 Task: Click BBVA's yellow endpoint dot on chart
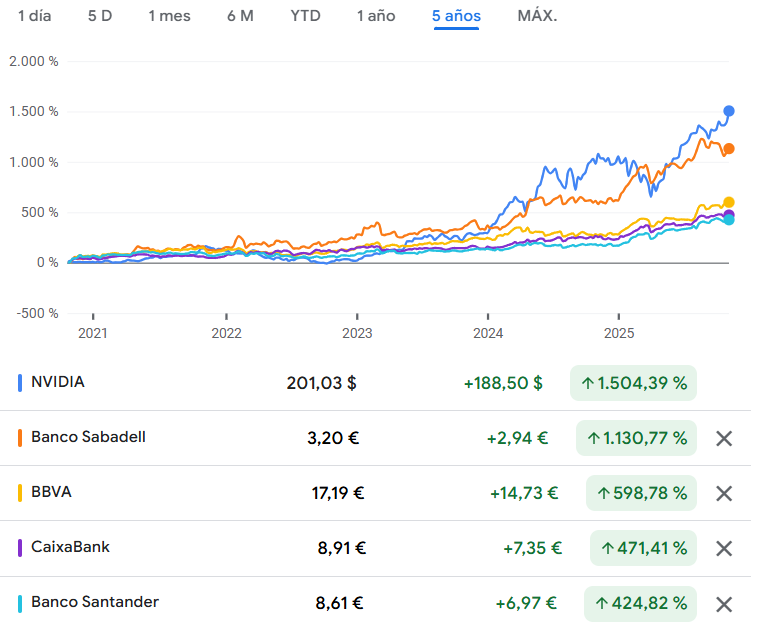pyautogui.click(x=729, y=202)
